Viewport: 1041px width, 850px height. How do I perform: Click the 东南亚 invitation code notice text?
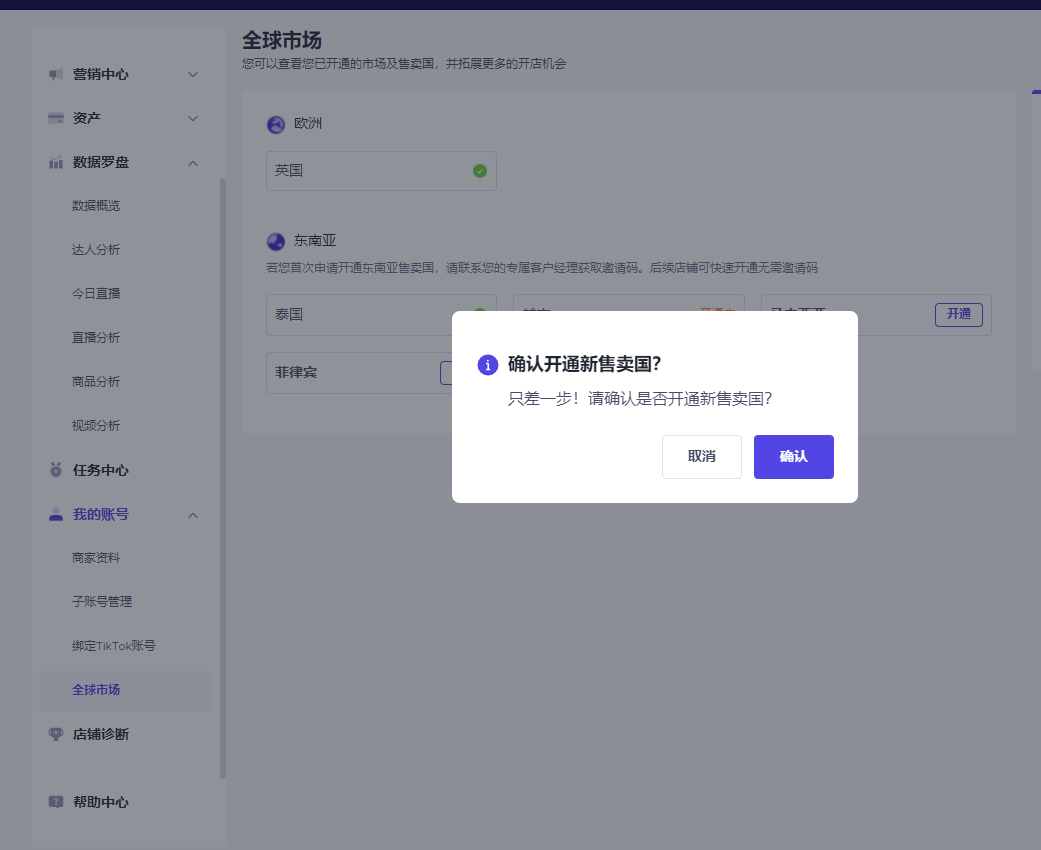tap(542, 268)
